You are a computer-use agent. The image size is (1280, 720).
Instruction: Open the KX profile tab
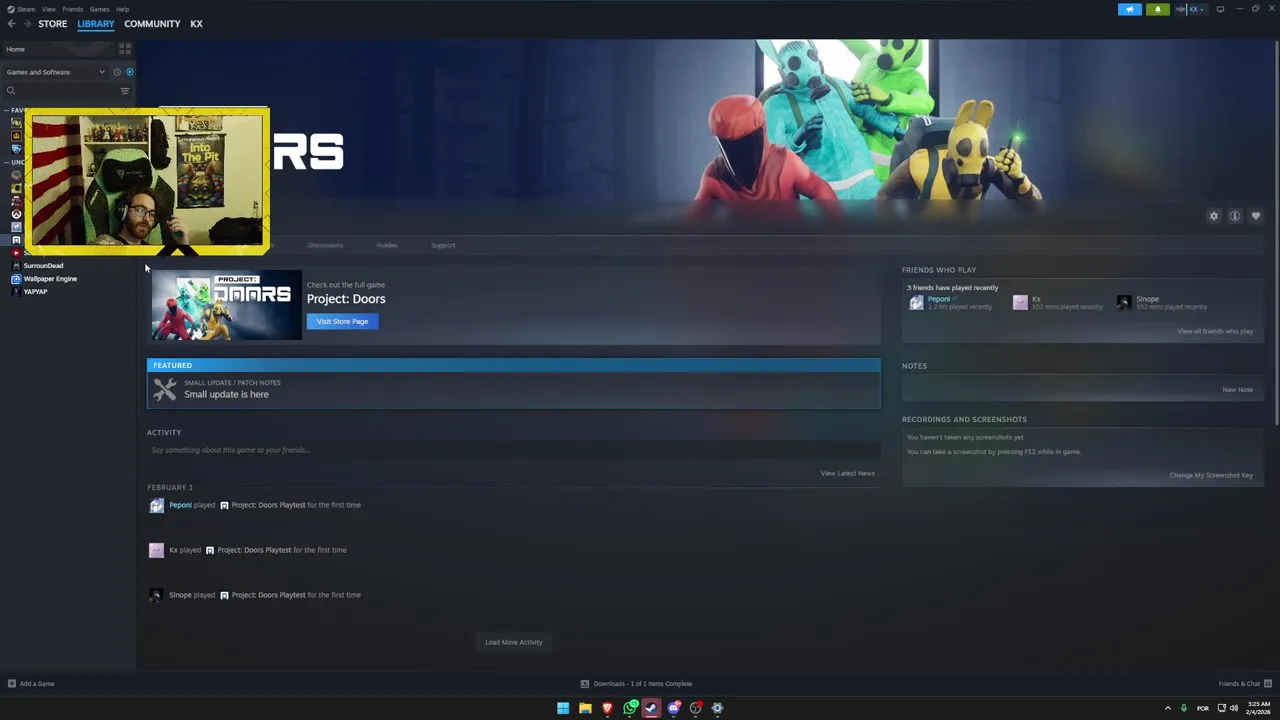coord(196,24)
